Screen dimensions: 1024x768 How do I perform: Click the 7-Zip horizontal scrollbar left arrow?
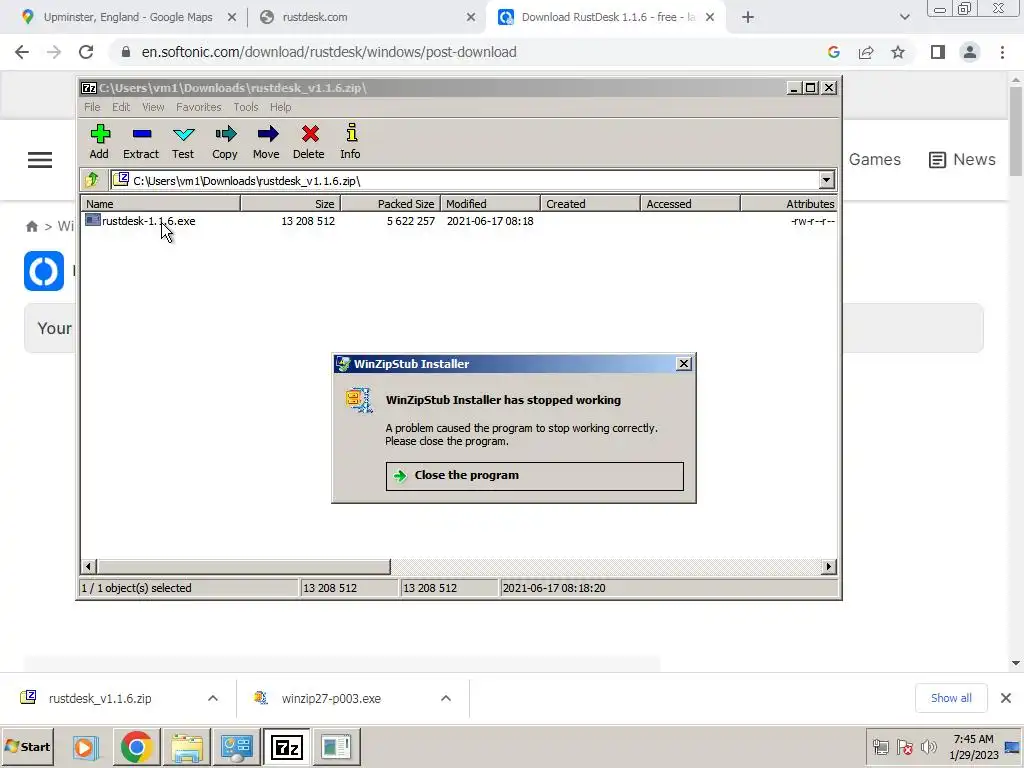89,566
